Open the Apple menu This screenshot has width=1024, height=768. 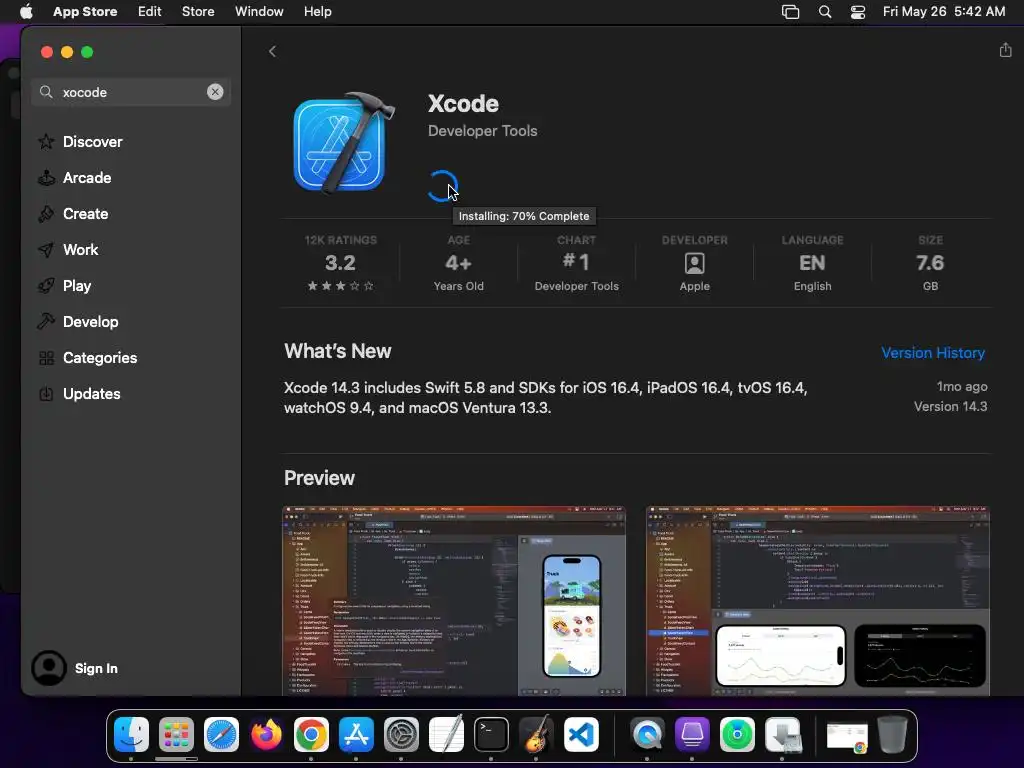click(26, 12)
